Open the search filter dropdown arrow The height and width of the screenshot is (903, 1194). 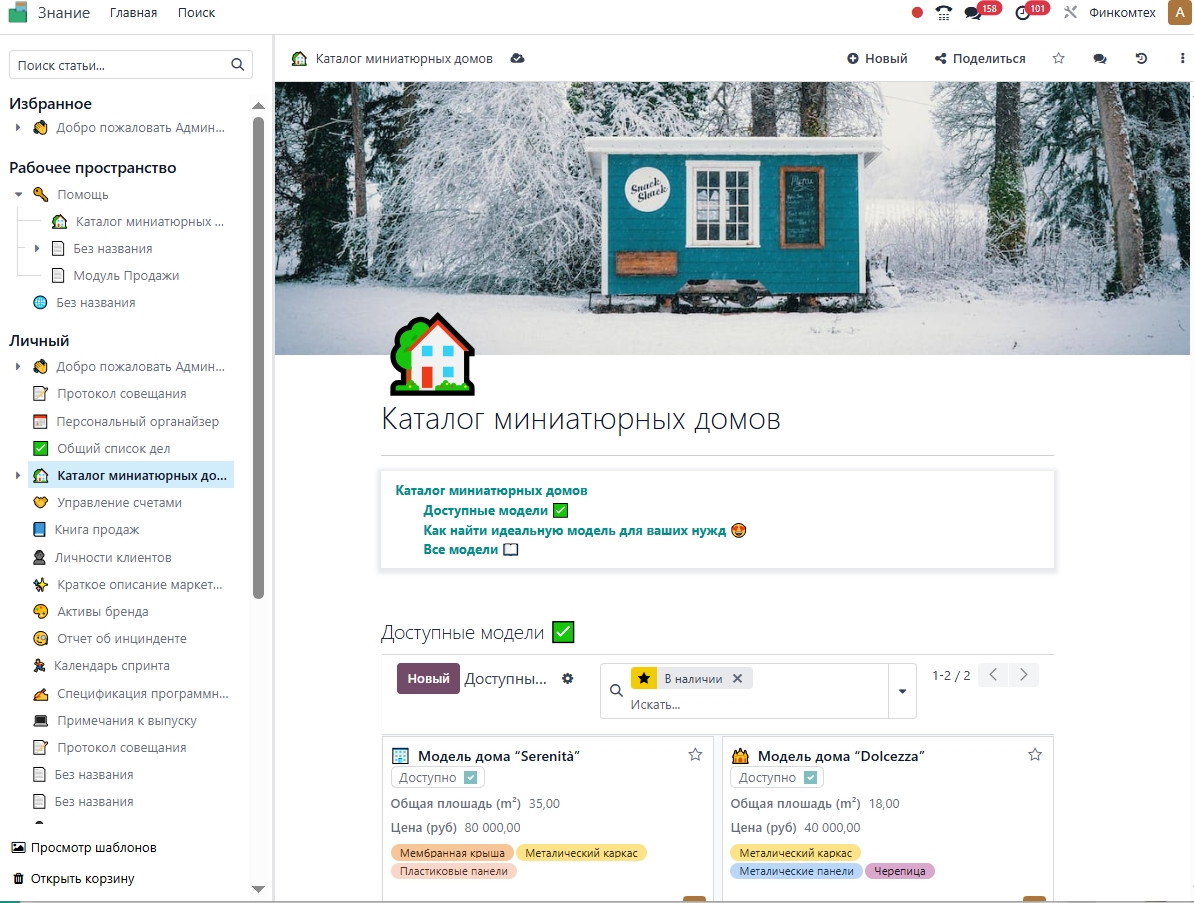point(902,691)
